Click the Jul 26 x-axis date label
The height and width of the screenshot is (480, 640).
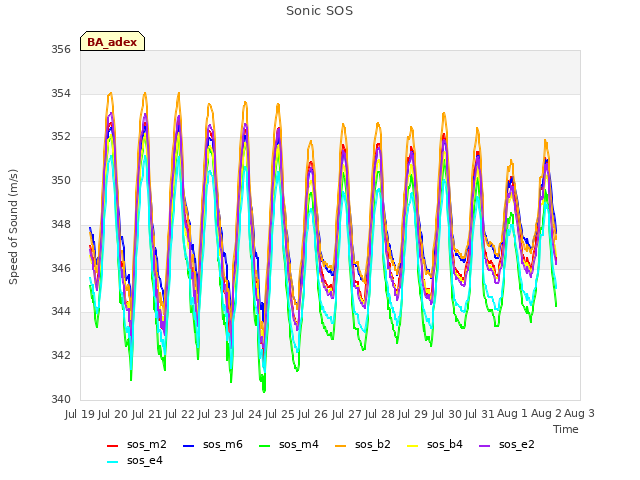coord(313,414)
